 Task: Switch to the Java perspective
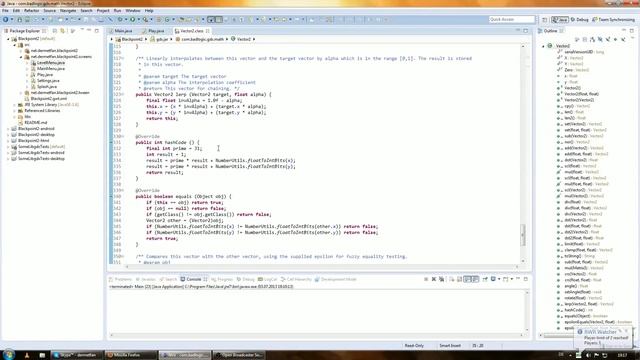(560, 20)
